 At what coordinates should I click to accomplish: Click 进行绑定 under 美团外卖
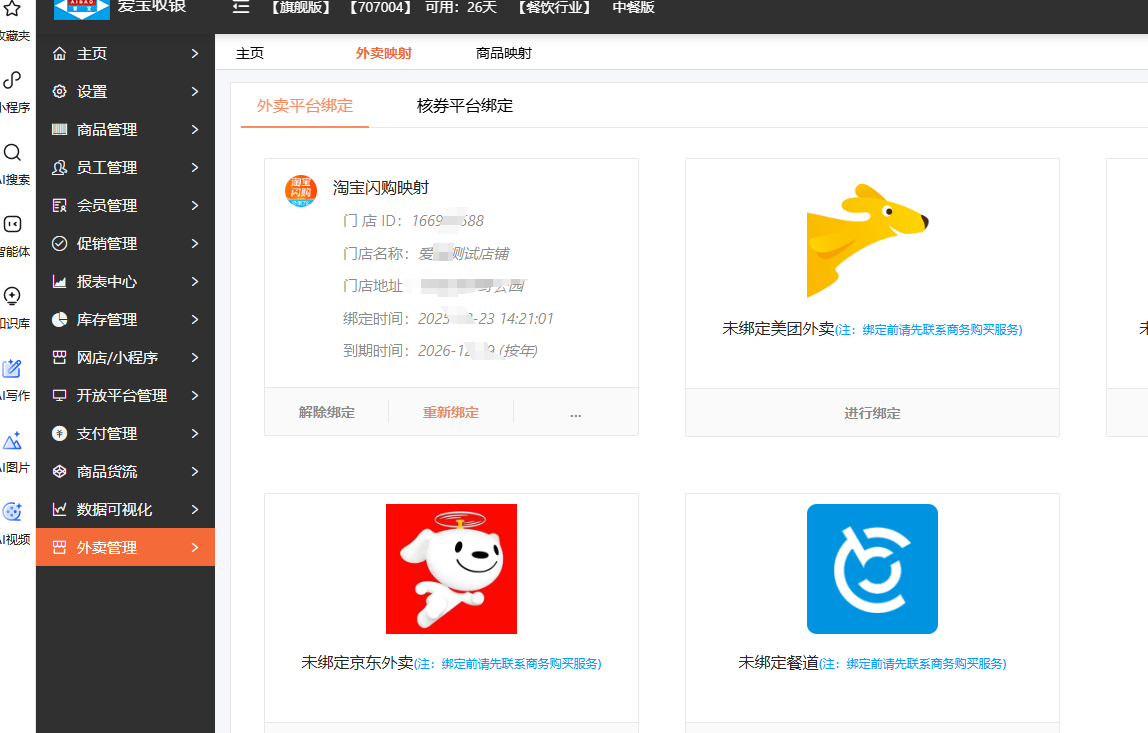pyautogui.click(x=872, y=413)
